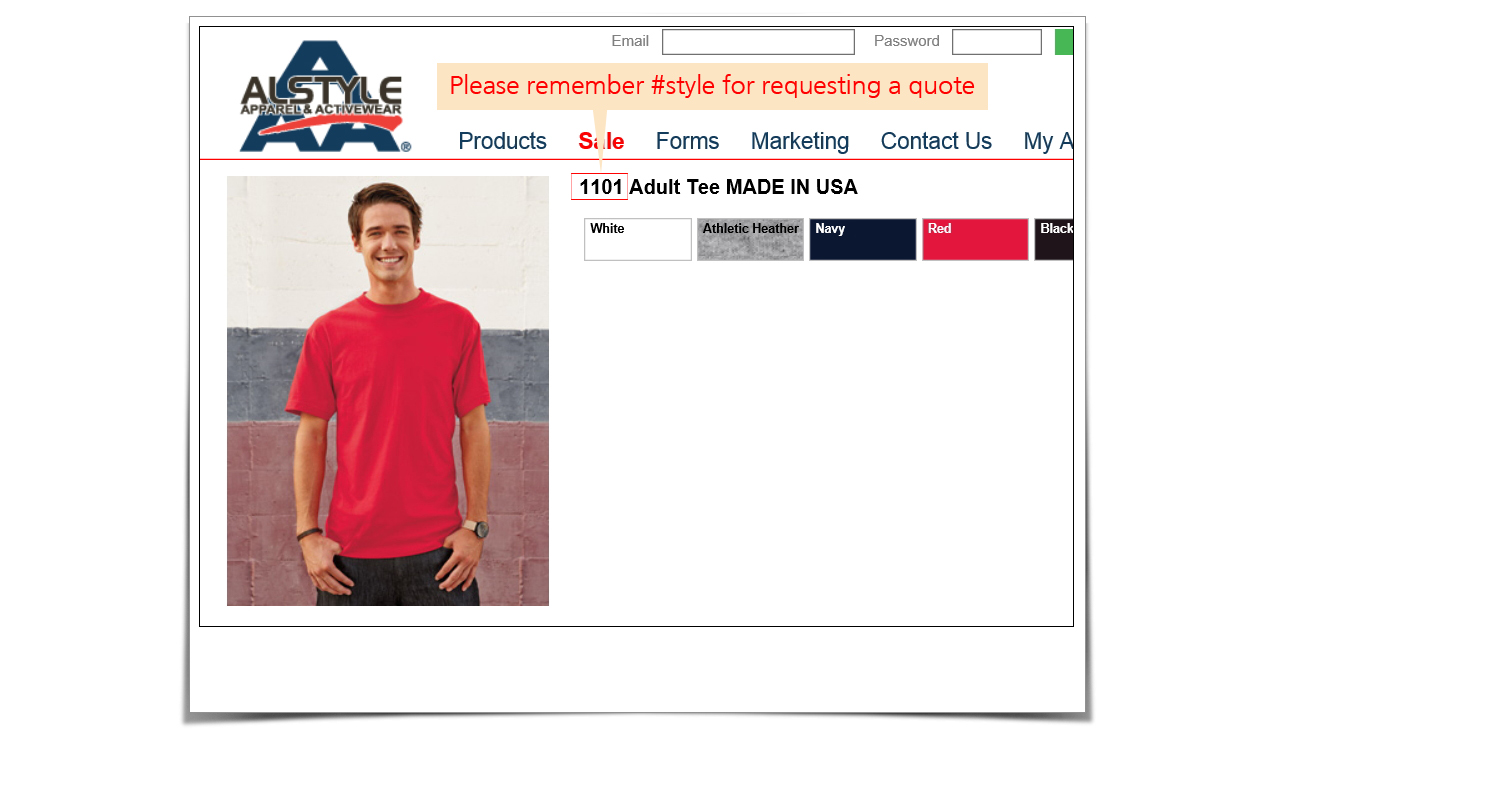Screen dimensions: 1500x800
Task: Click the Alstyle Apparel logo
Action: 324,97
